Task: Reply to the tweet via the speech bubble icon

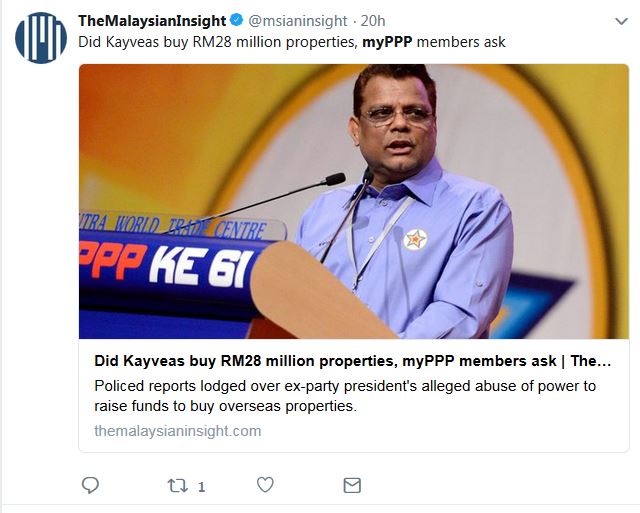Action: tap(91, 485)
